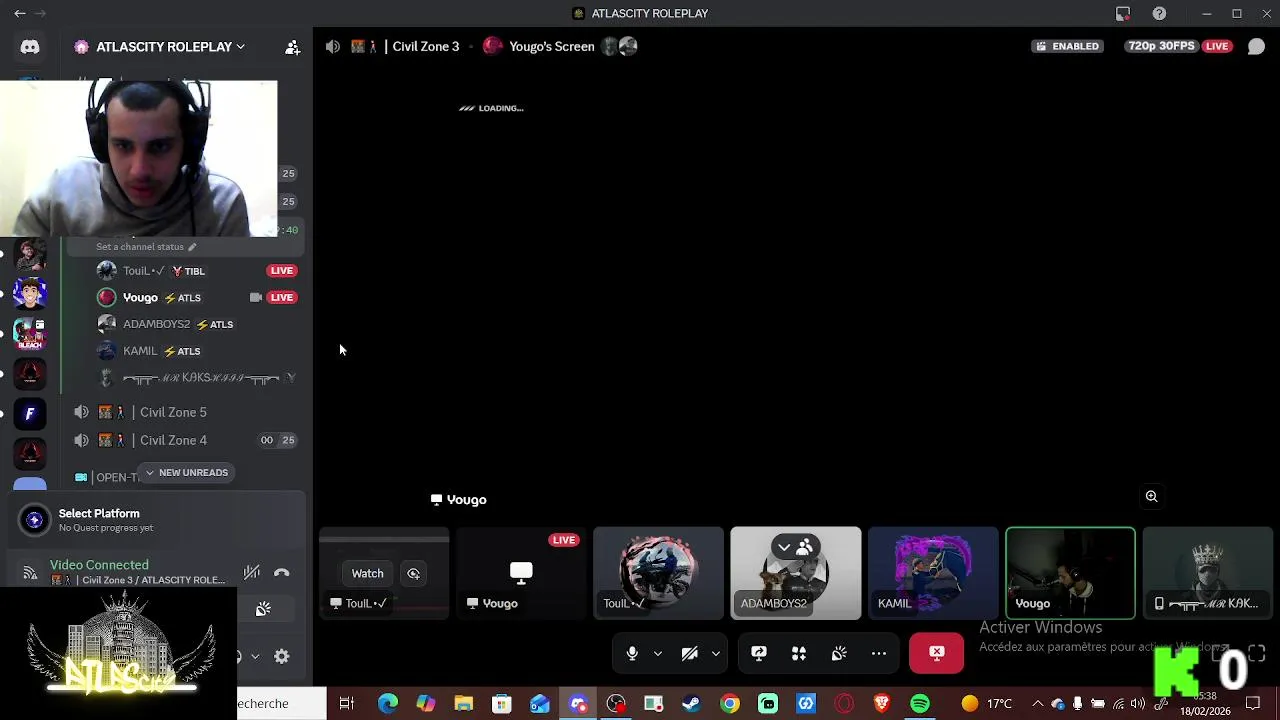Viewport: 1280px width, 720px height.
Task: Launch Google Chrome from the taskbar
Action: point(729,704)
